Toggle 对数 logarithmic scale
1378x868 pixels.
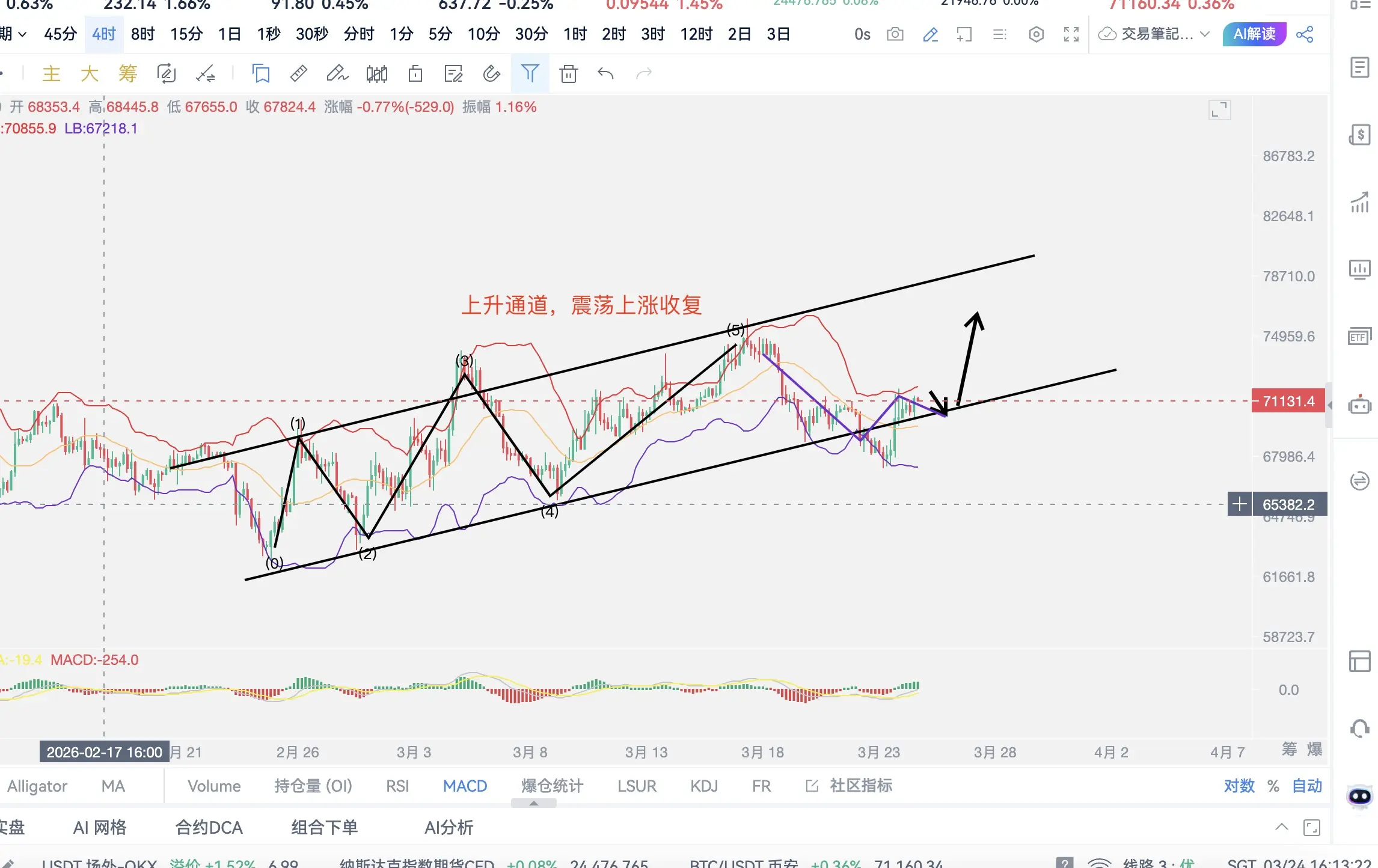coord(1239,786)
